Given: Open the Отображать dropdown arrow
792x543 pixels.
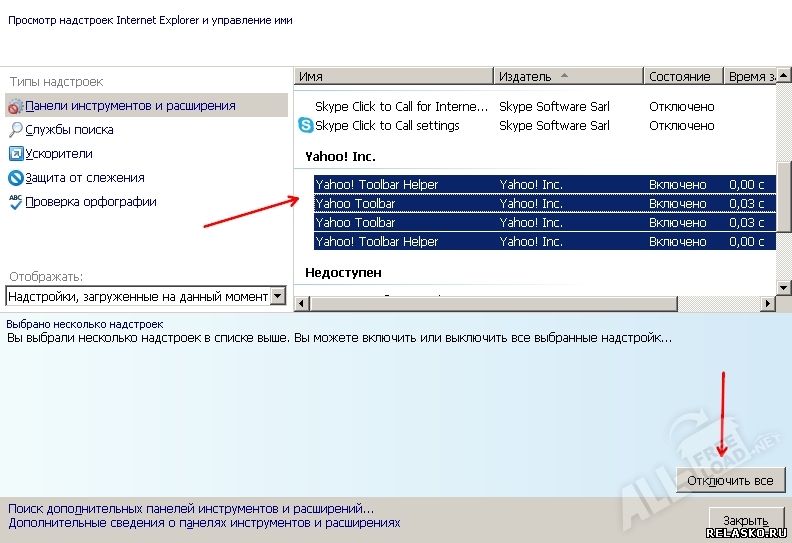Looking at the screenshot, I should click(x=278, y=296).
